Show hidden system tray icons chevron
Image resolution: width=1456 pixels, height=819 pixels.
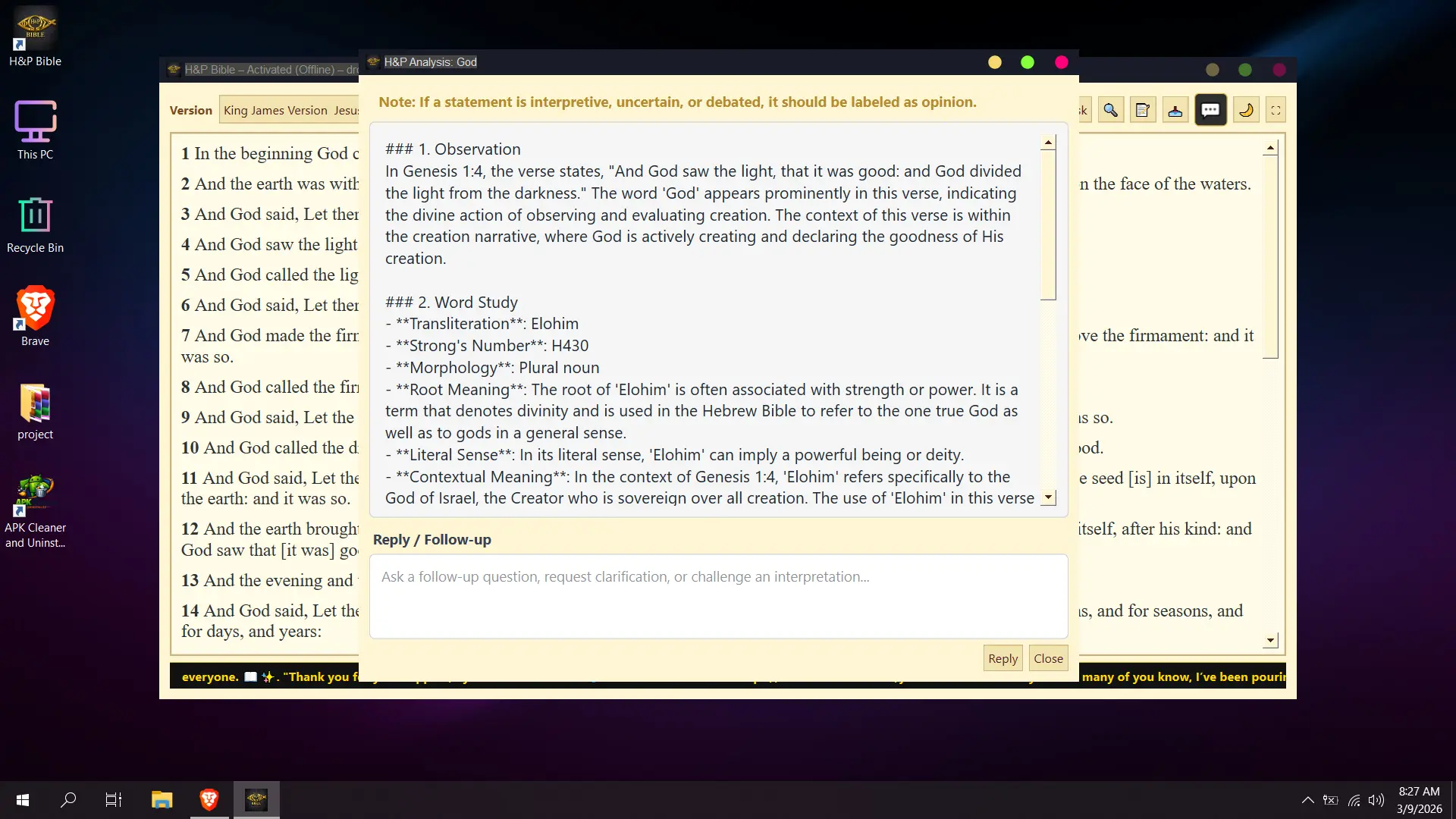(1308, 800)
